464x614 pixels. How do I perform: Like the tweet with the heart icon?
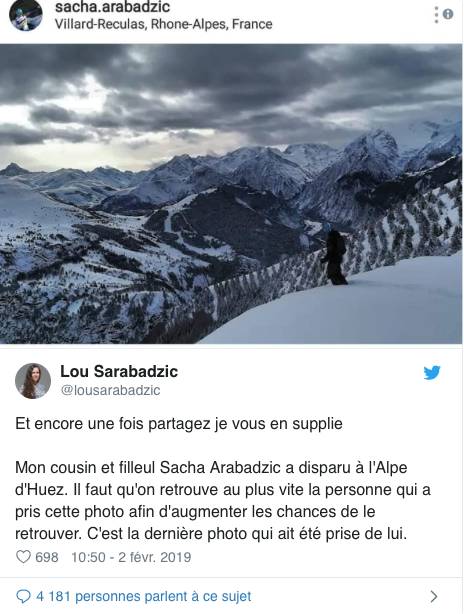click(23, 556)
